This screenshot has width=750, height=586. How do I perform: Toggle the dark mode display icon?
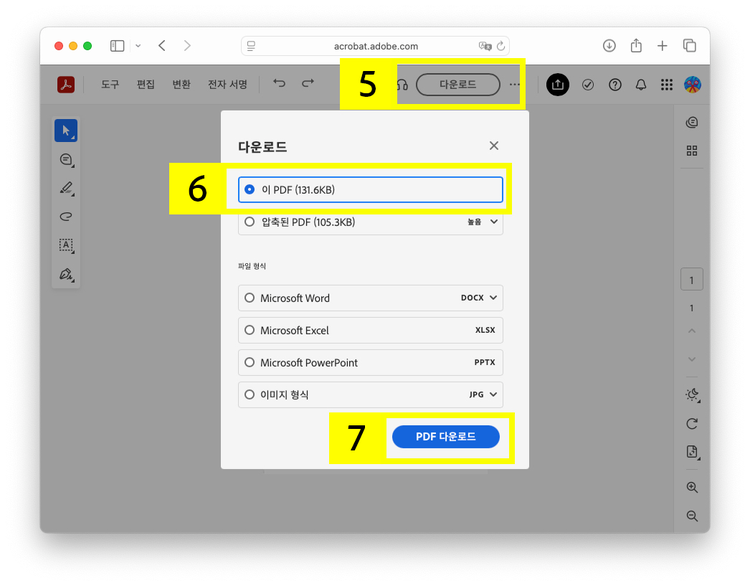point(692,395)
